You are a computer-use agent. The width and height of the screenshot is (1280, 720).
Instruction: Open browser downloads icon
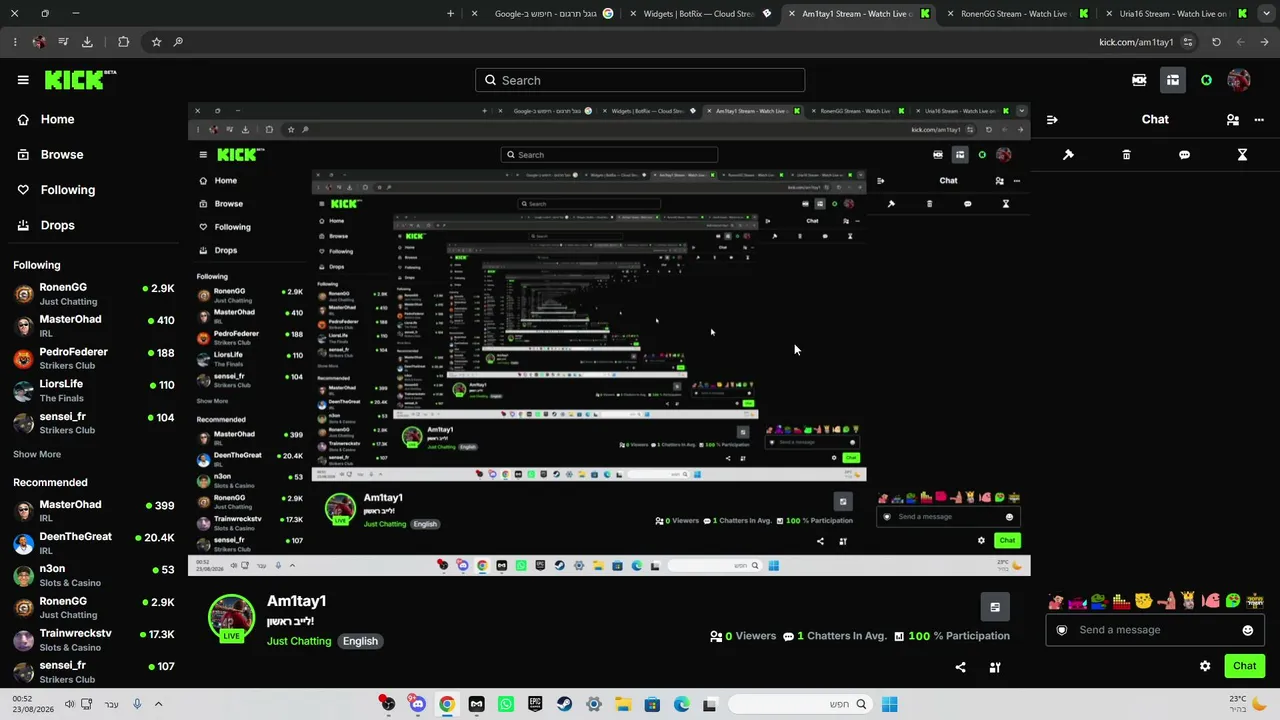click(87, 42)
